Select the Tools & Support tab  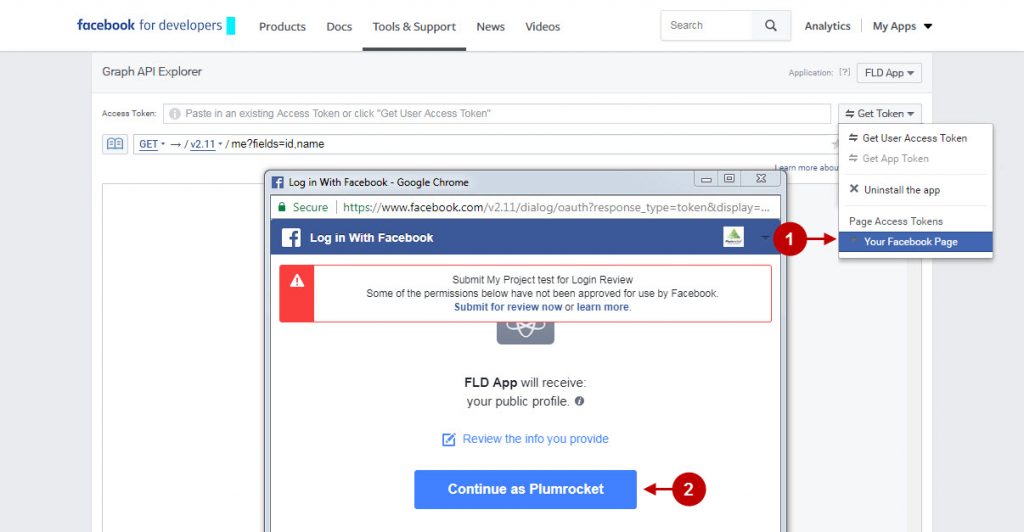tap(414, 27)
